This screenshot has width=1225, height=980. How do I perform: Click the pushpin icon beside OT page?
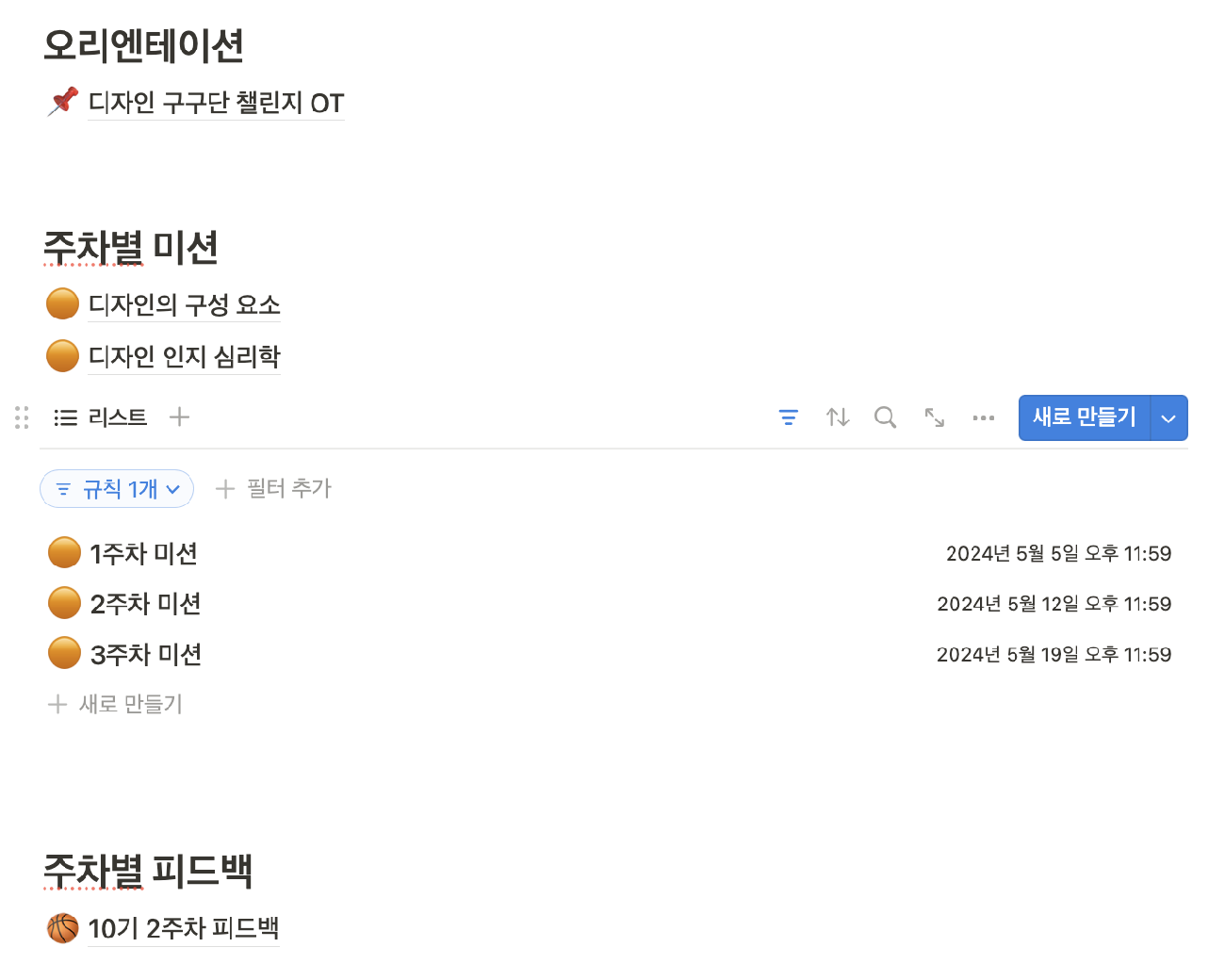[x=63, y=102]
